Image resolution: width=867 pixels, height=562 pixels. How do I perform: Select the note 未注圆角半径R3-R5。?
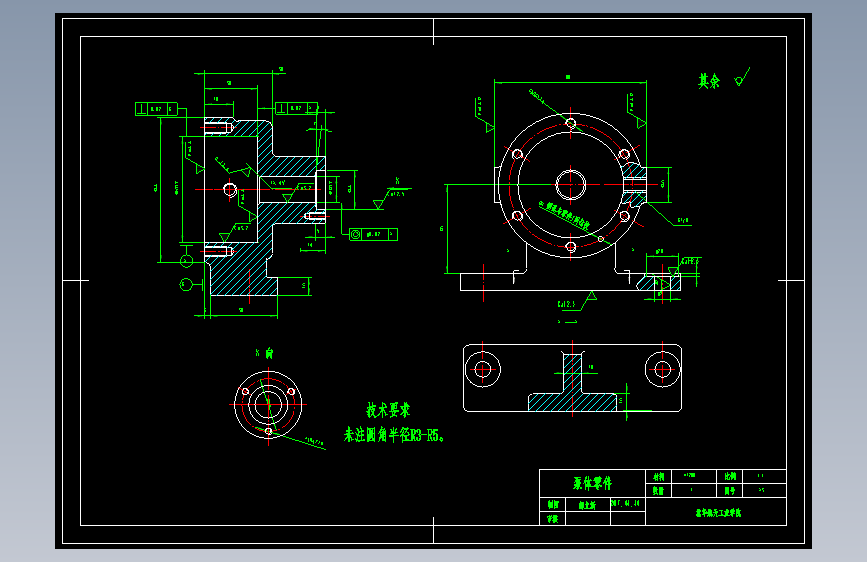(x=394, y=435)
